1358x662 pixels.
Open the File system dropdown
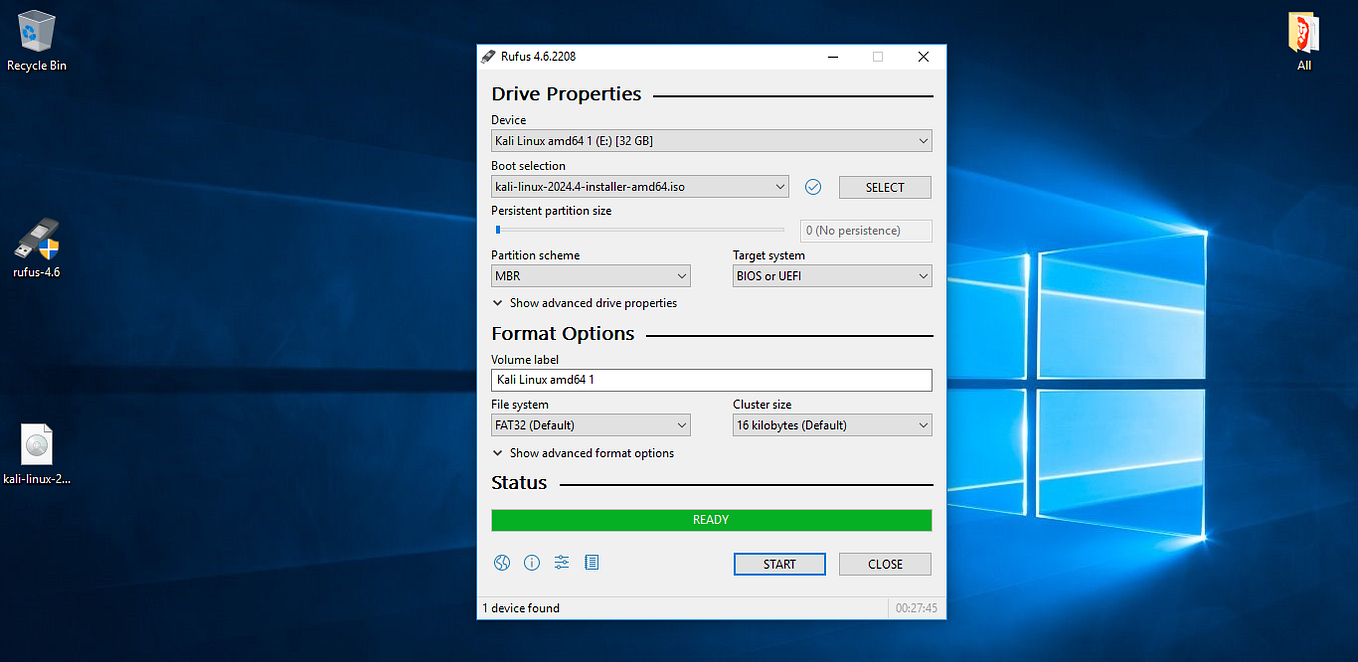(591, 425)
